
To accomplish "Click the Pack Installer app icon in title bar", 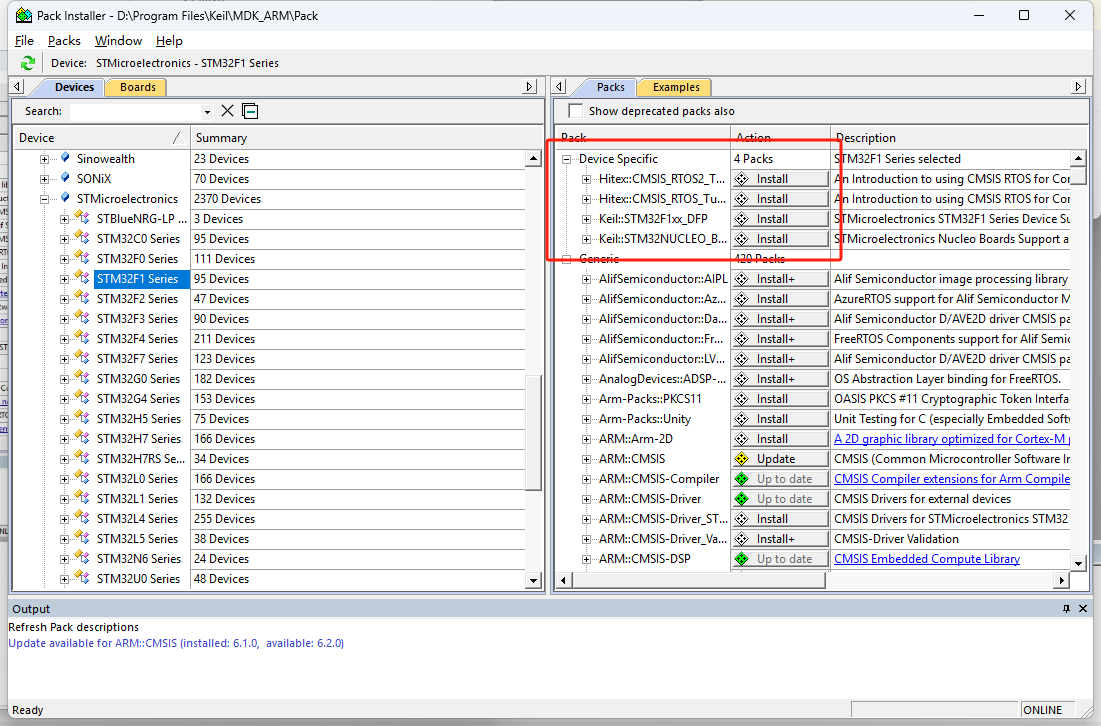I will tap(23, 15).
